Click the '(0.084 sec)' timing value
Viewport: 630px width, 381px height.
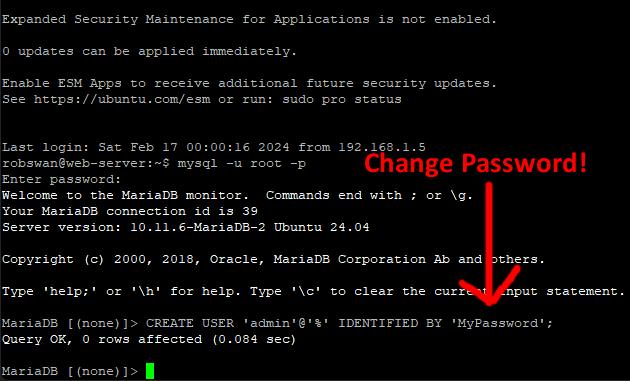tap(254, 339)
